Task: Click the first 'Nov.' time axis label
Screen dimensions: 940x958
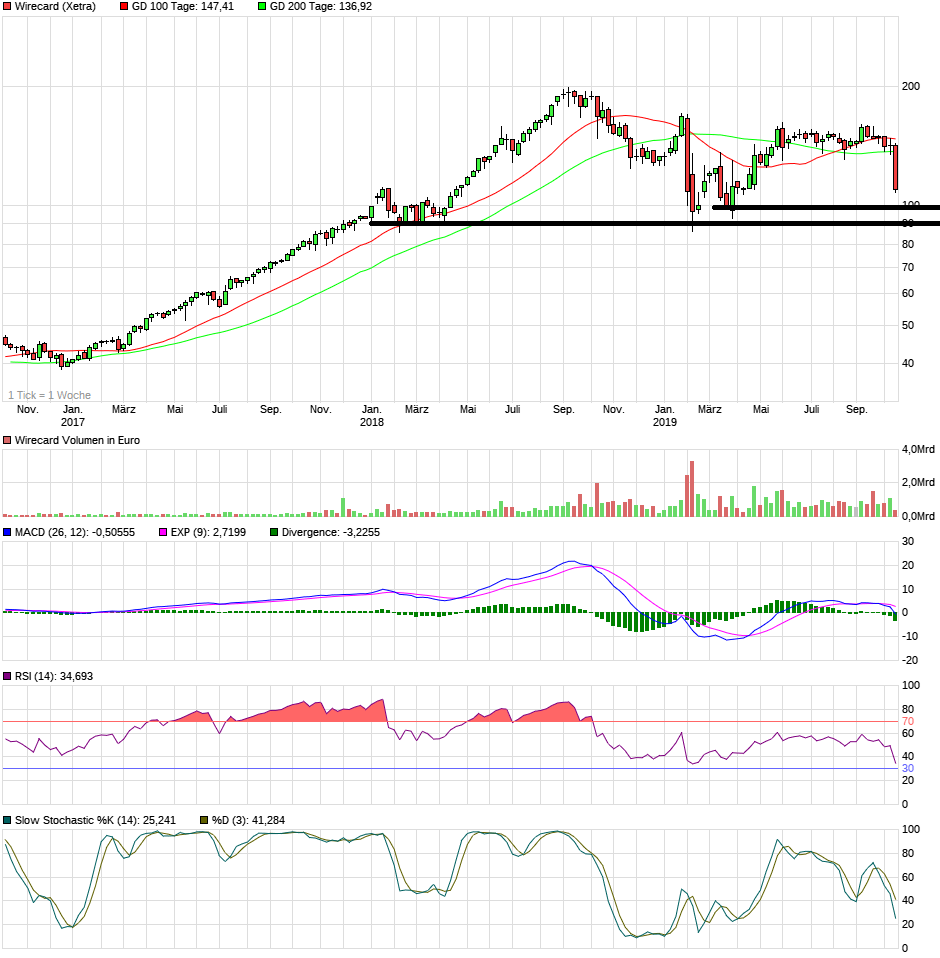Action: (27, 409)
